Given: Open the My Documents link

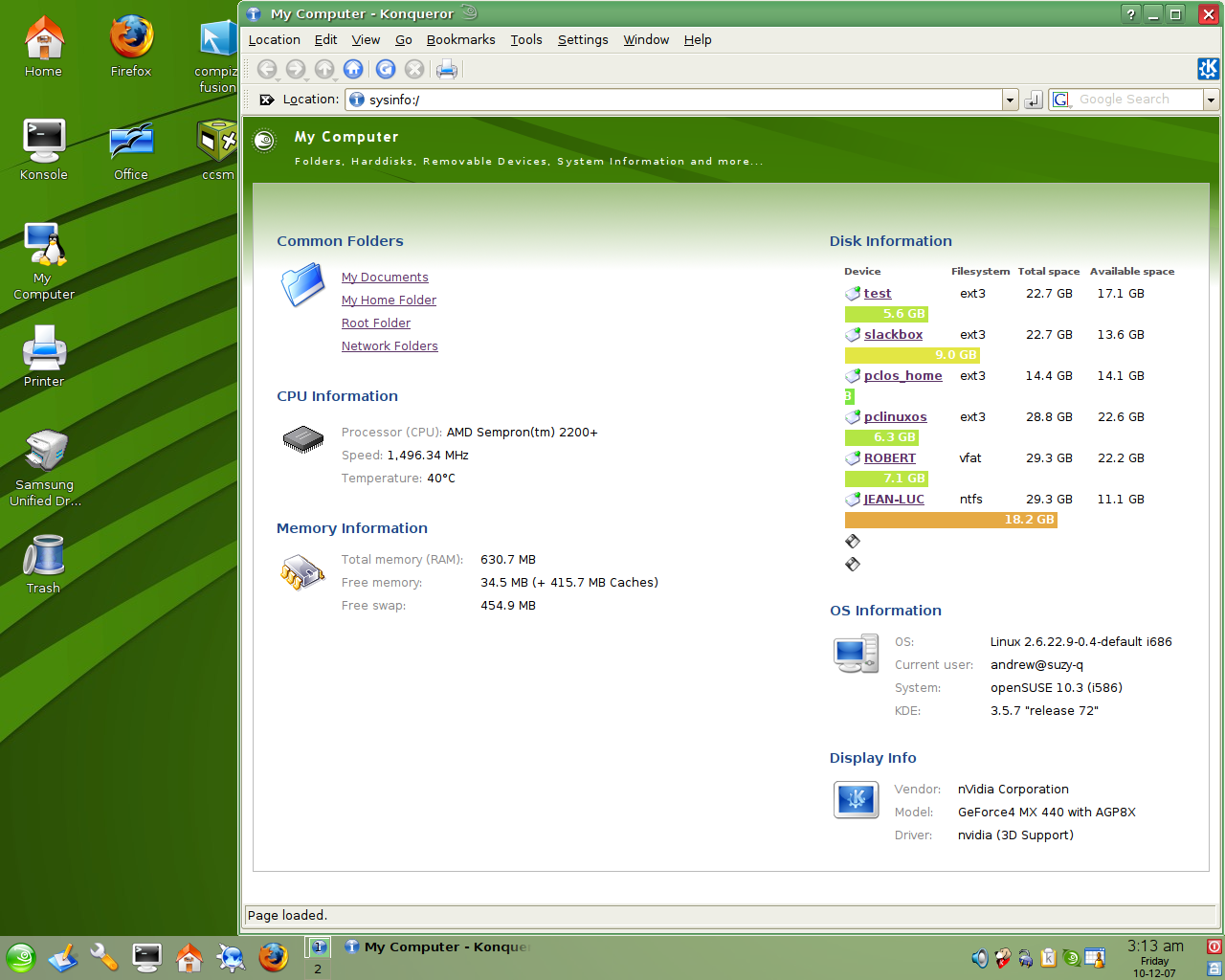Looking at the screenshot, I should point(385,278).
